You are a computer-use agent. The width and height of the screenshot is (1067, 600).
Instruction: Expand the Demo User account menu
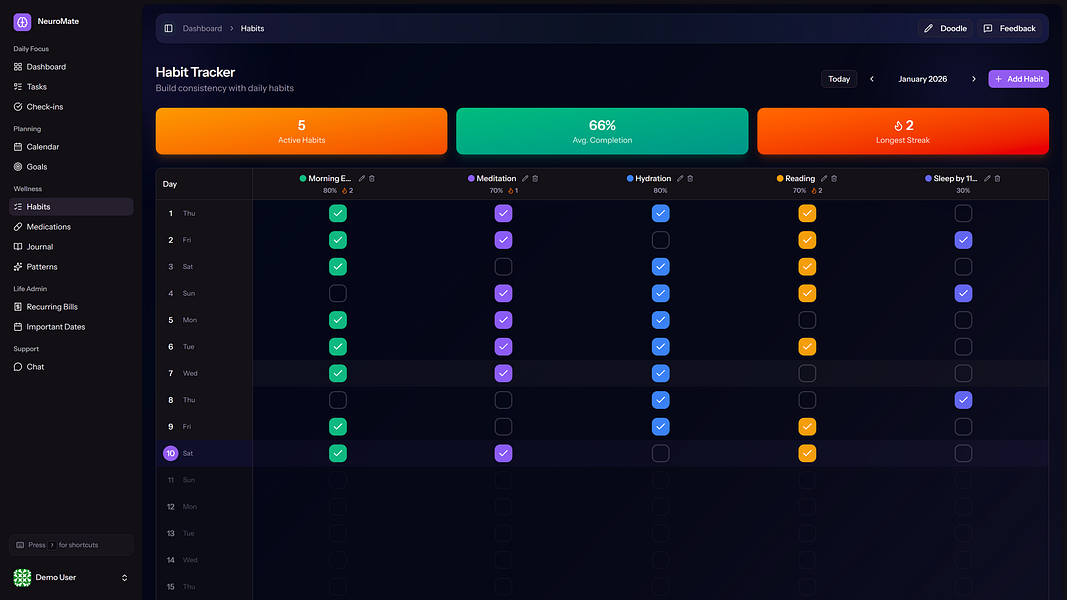(125, 578)
